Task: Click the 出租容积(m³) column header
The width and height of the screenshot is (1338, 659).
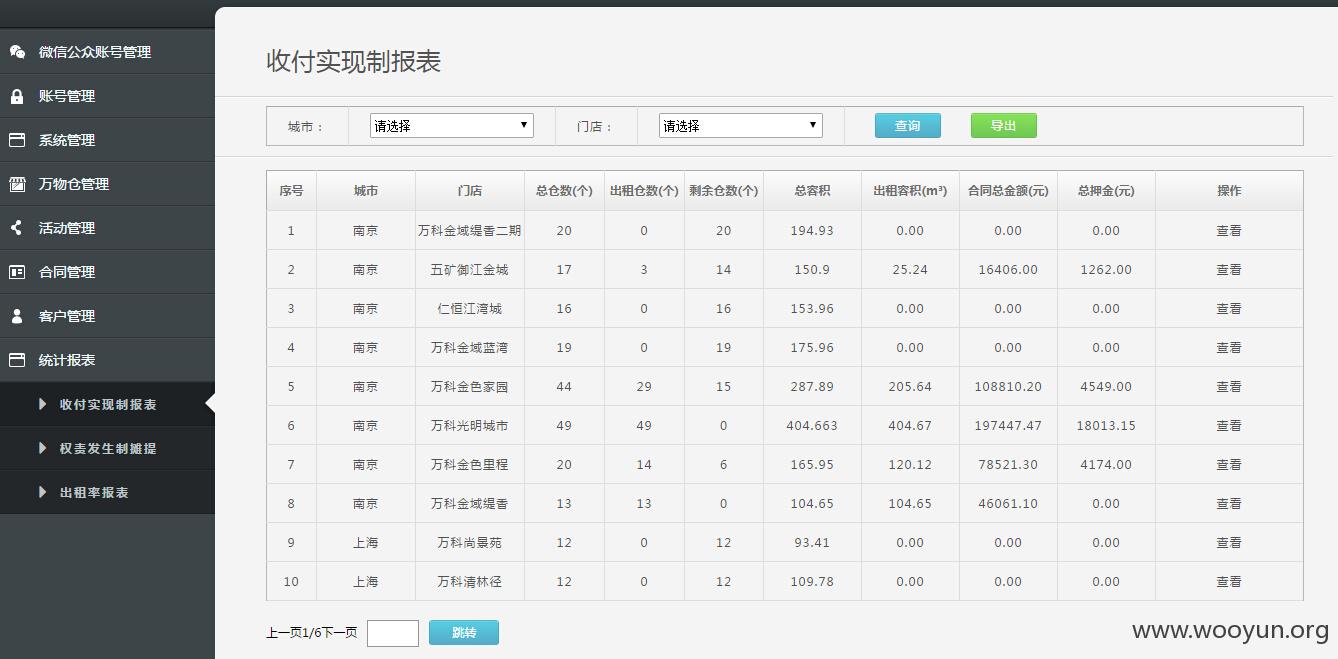Action: click(x=910, y=190)
